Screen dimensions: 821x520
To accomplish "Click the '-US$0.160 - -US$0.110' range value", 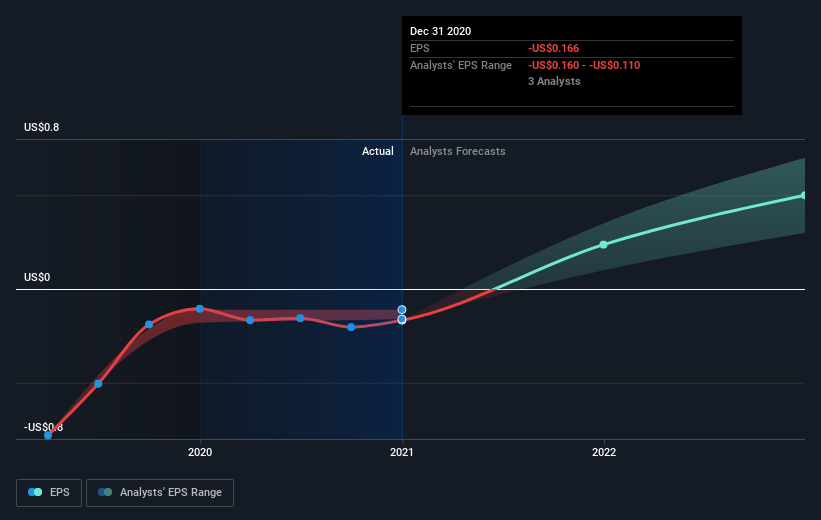I will point(584,65).
